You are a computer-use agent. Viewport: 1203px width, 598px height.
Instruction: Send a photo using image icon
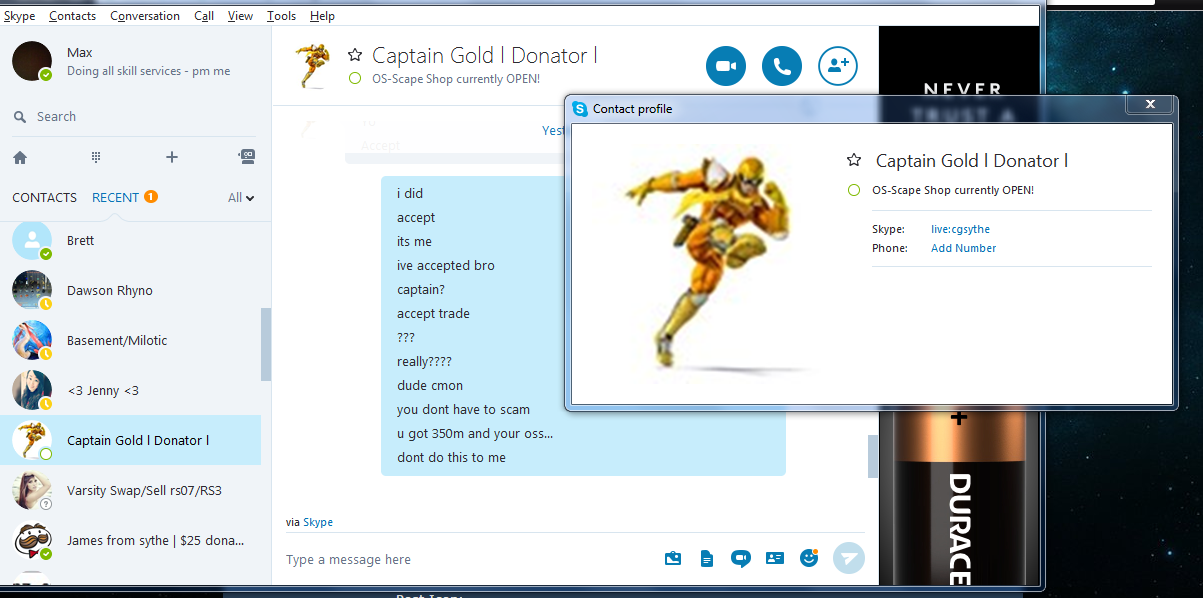pyautogui.click(x=673, y=559)
